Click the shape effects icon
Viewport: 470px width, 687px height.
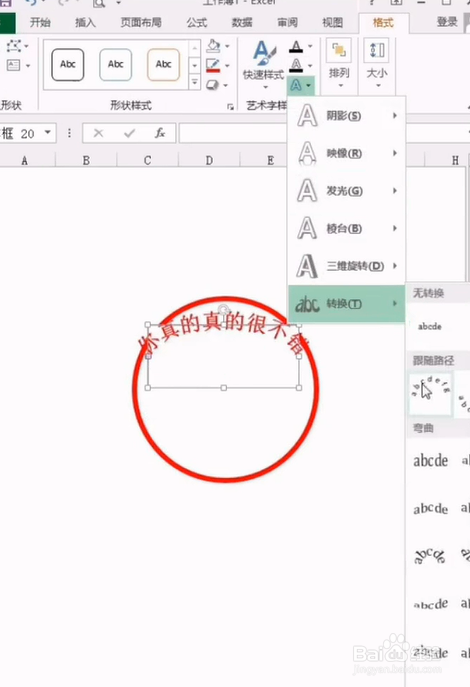click(213, 85)
